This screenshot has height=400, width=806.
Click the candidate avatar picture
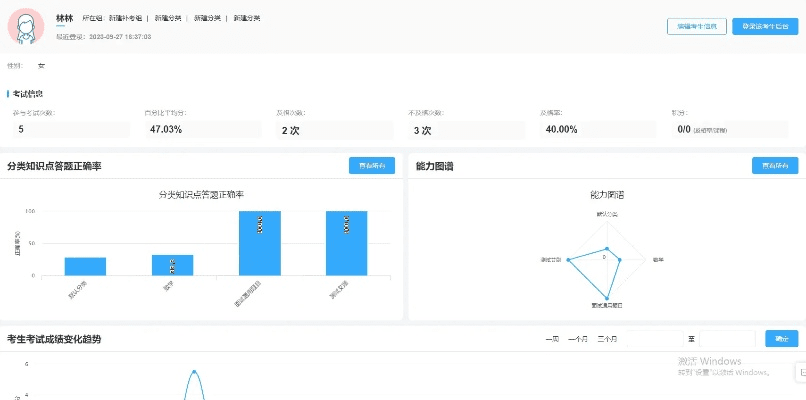click(26, 26)
